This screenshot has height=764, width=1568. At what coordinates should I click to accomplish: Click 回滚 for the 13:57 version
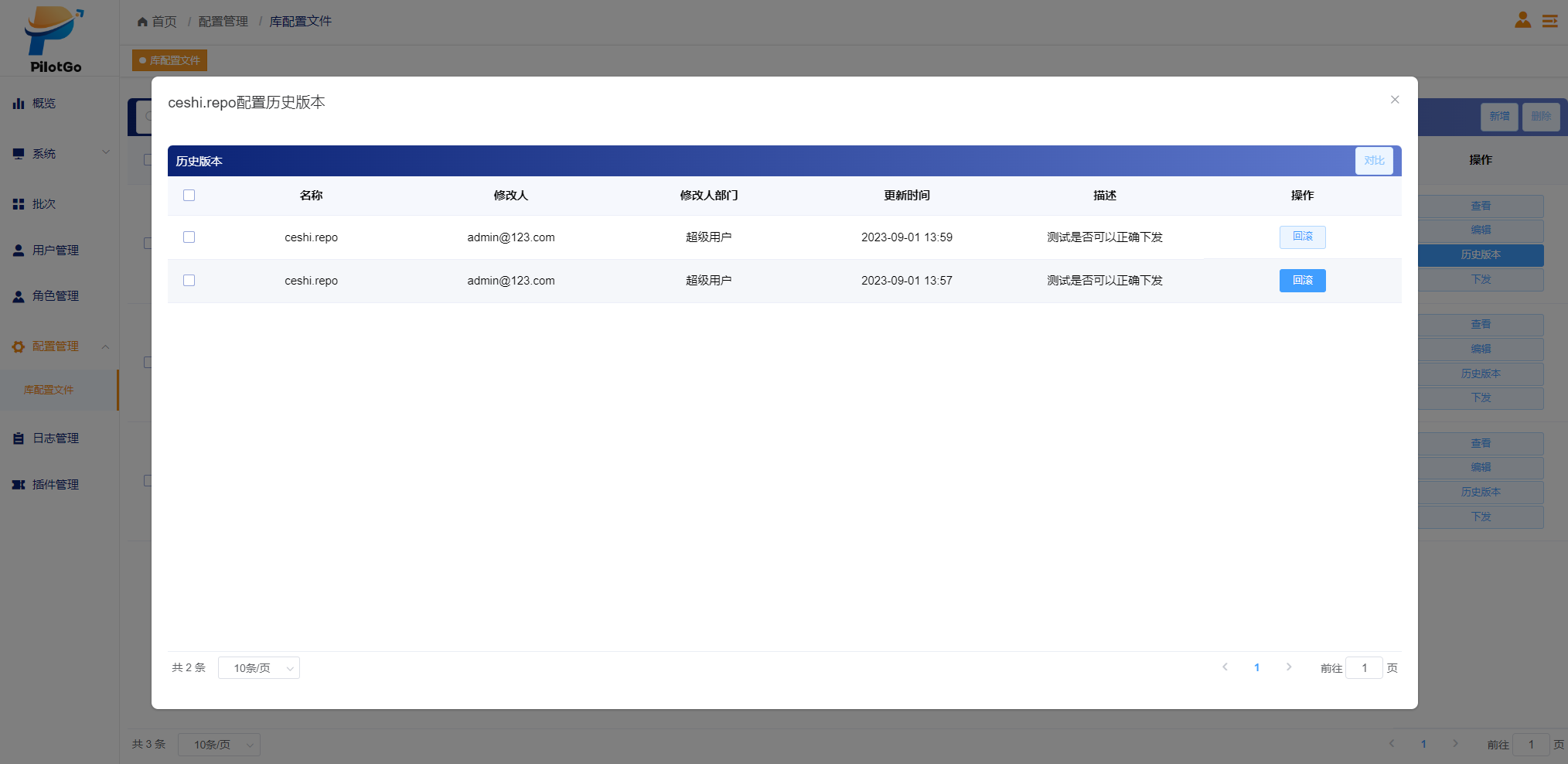(1302, 281)
